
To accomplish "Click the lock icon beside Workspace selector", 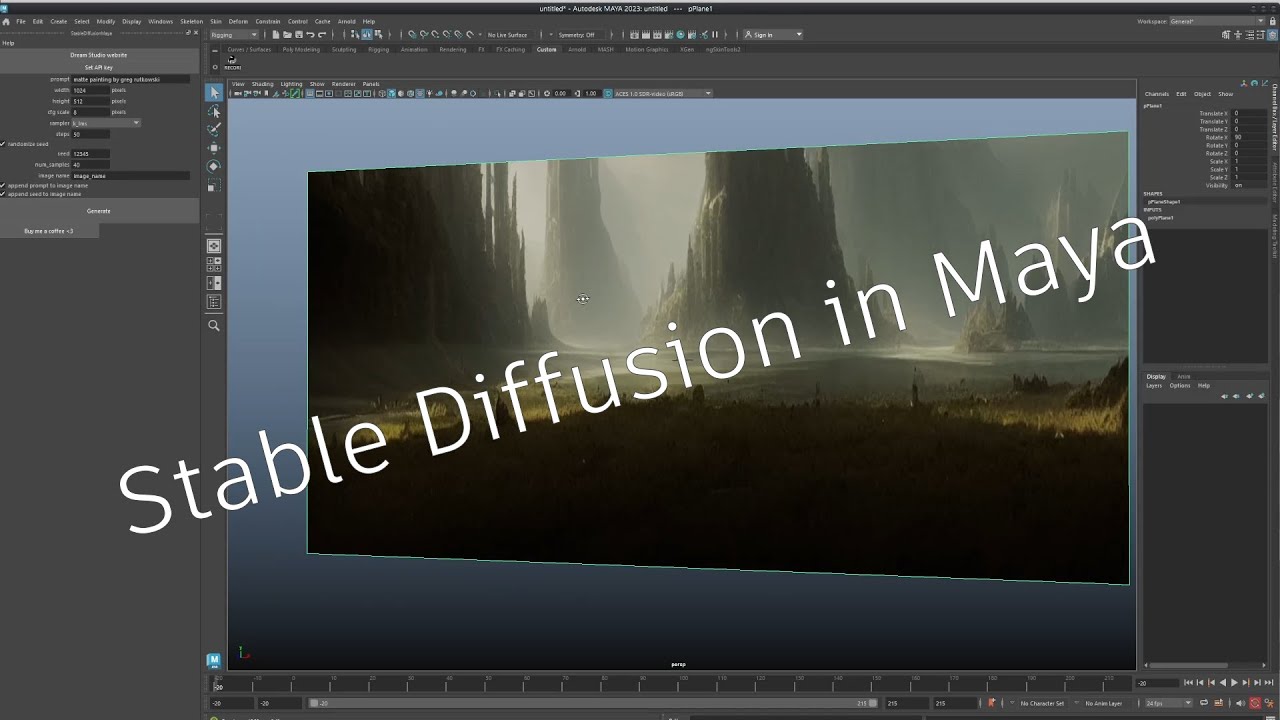I will pos(1273,21).
